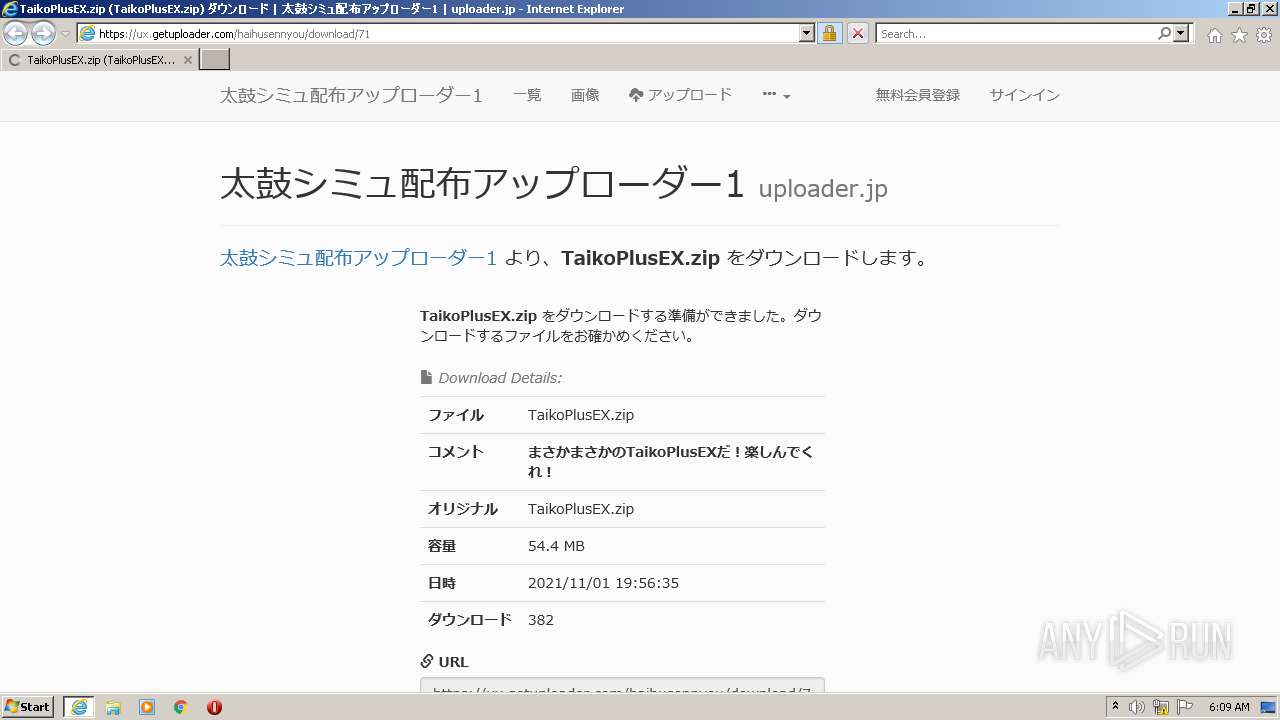Image resolution: width=1280 pixels, height=720 pixels.
Task: Expand the search provider dropdown
Action: pos(1182,34)
